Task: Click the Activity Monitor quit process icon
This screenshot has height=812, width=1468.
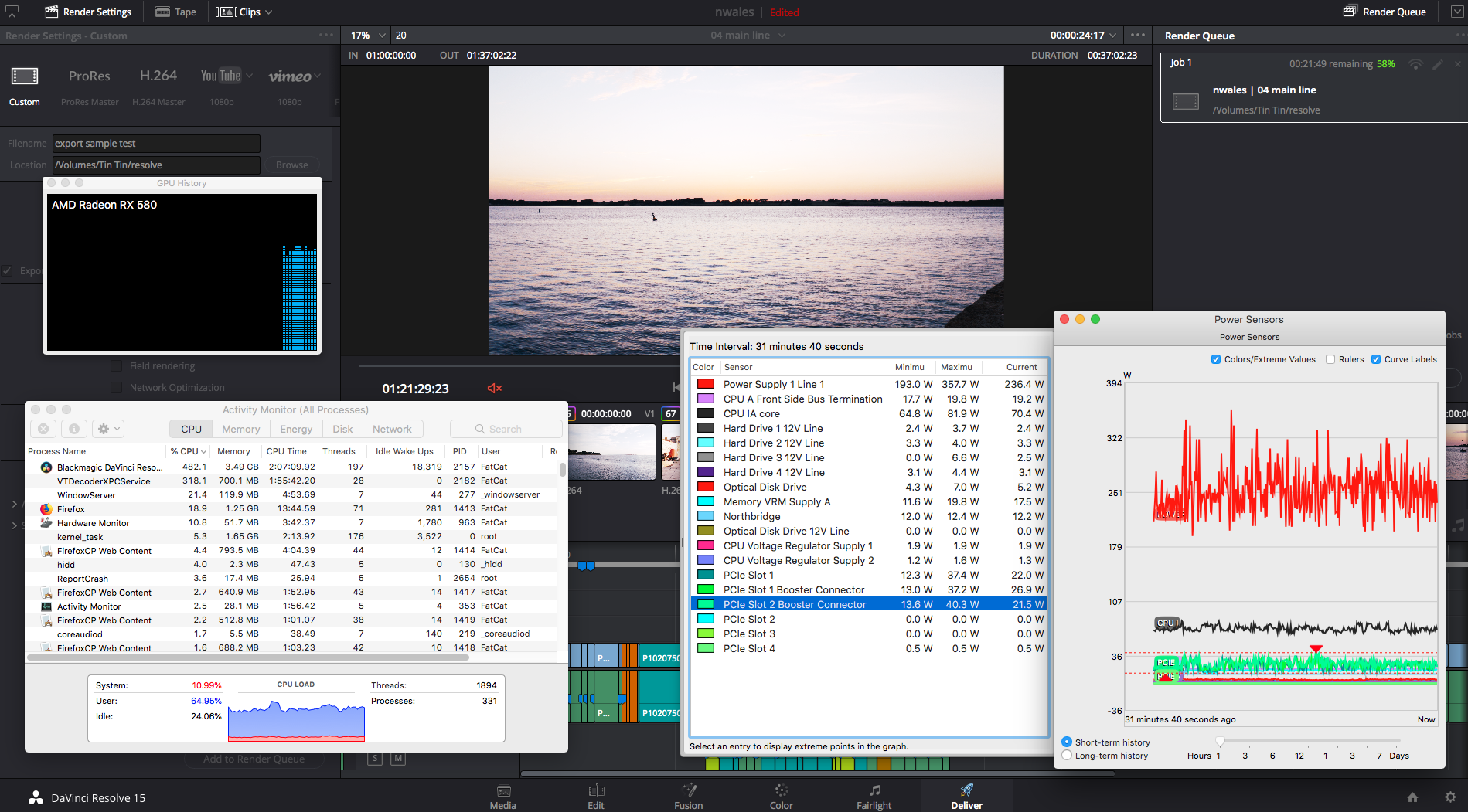Action: point(43,429)
